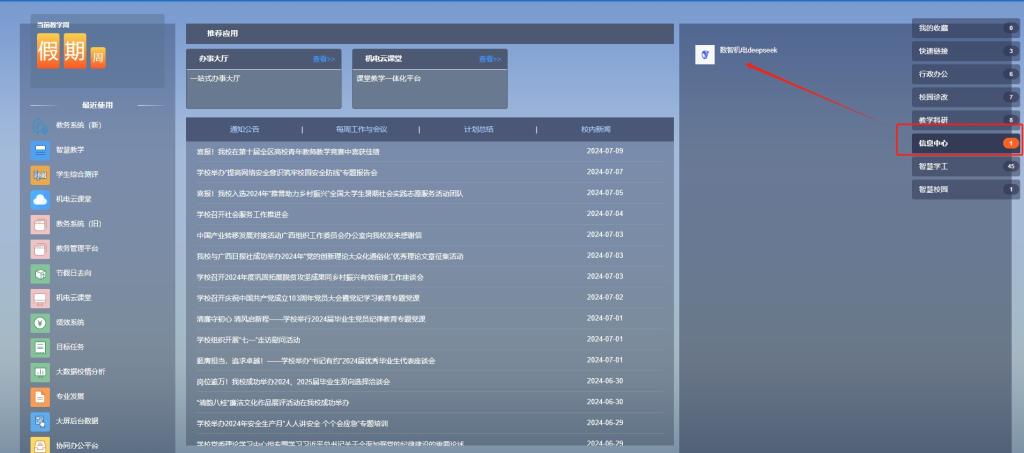Click the 大屏后台数据 sidebar icon
This screenshot has height=453, width=1024.
click(40, 421)
